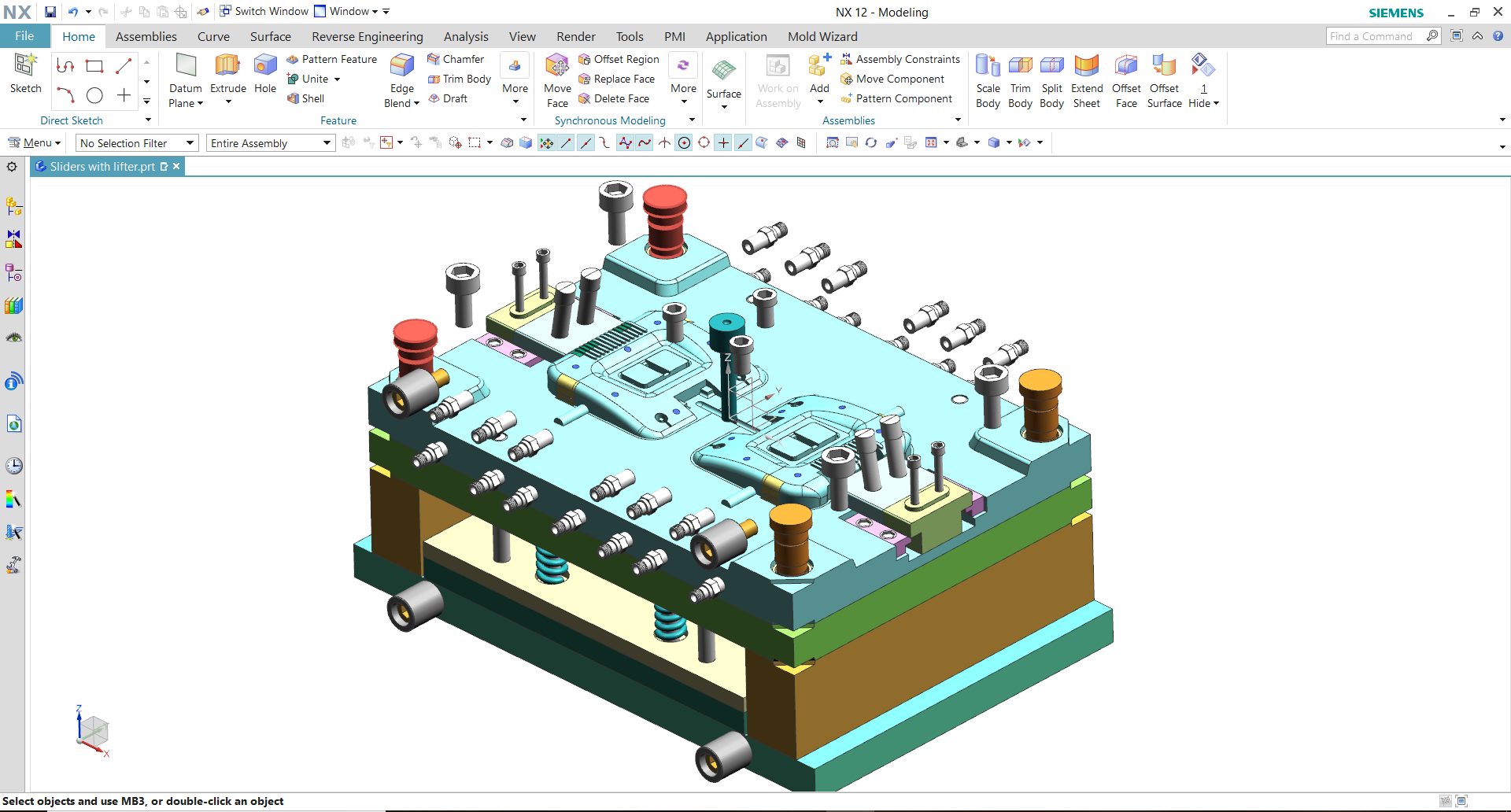Open the Resource Bar settings gear
This screenshot has height=812, width=1511.
pos(12,167)
